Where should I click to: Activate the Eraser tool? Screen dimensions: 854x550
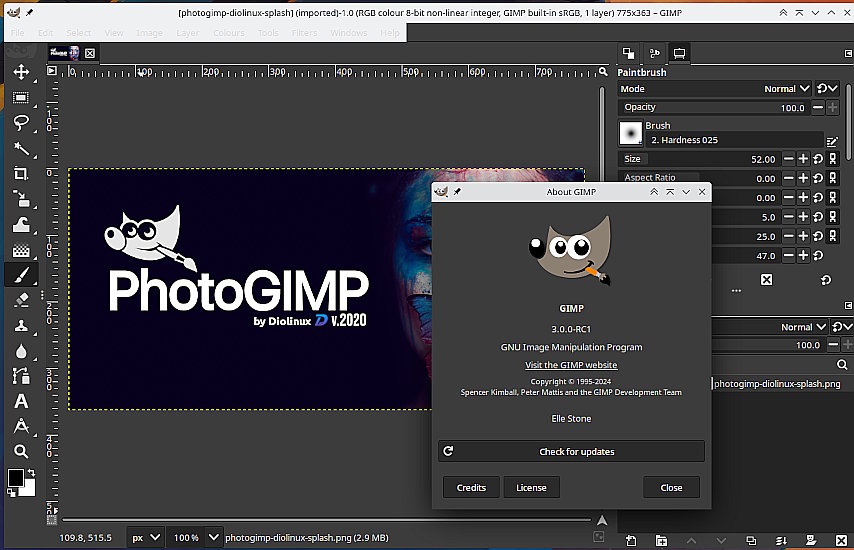click(x=20, y=300)
